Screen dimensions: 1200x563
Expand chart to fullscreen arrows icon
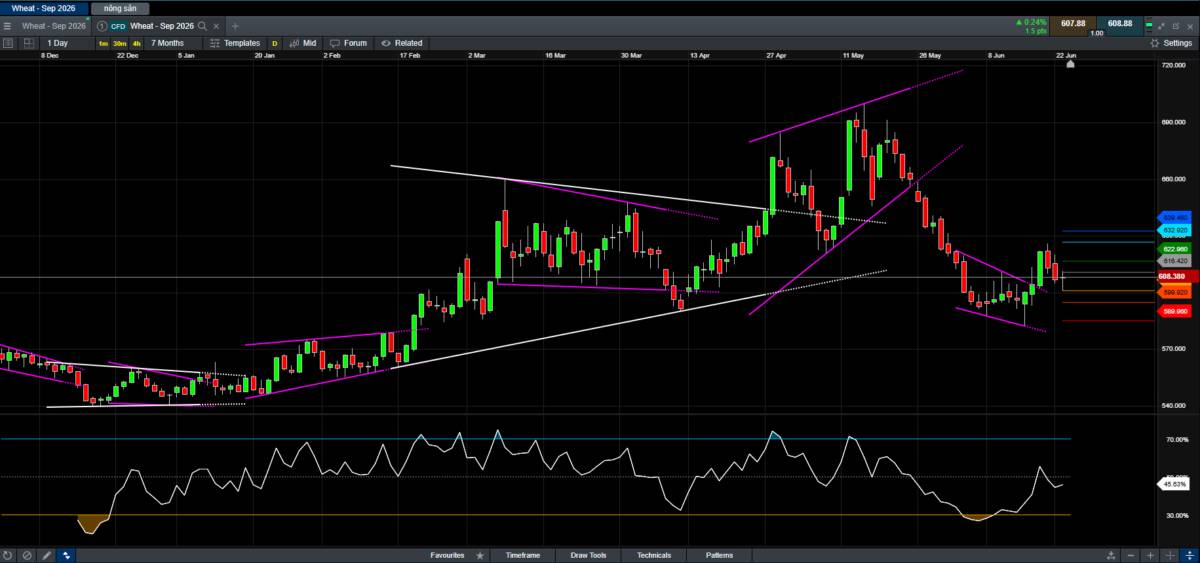(1161, 26)
